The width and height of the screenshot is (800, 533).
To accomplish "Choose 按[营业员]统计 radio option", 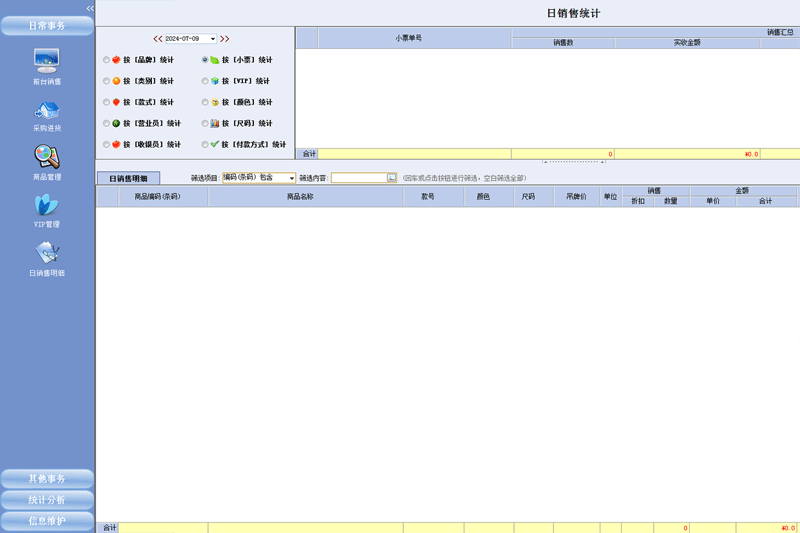I will tap(107, 124).
